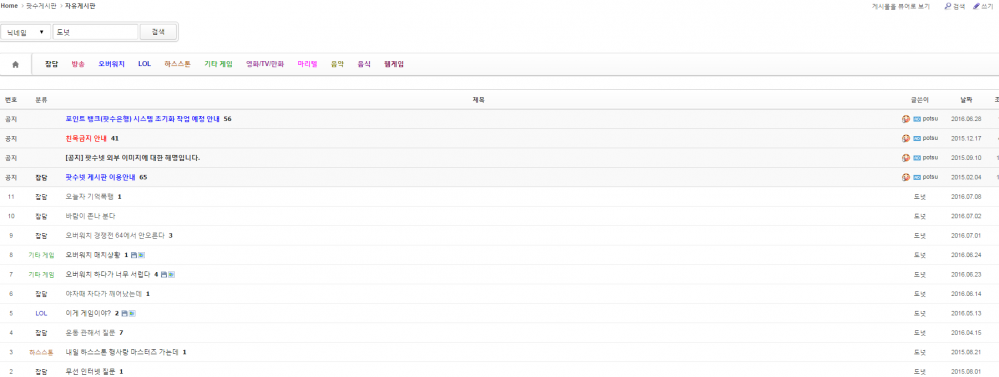Select the 음악 category tab
Image resolution: width=999 pixels, height=377 pixels.
pyautogui.click(x=338, y=64)
